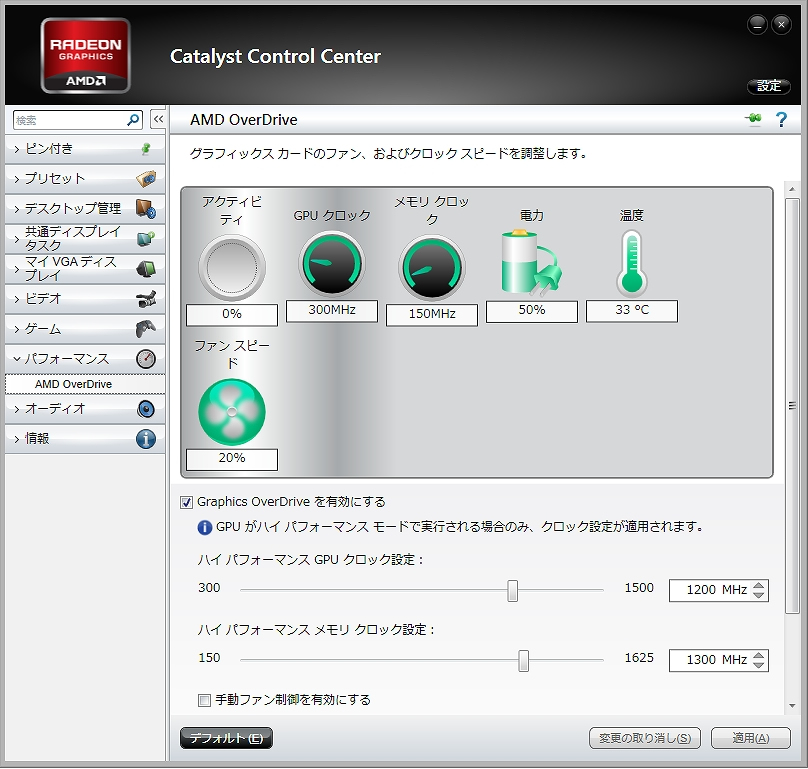Image resolution: width=808 pixels, height=769 pixels.
Task: Click the パフォーマンス gauge icon
Action: (x=146, y=359)
